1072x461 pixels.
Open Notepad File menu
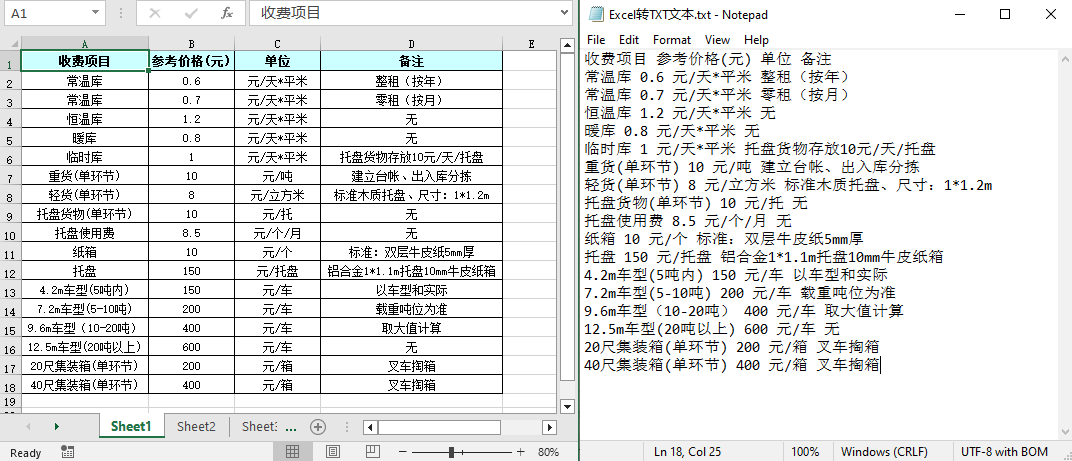click(x=595, y=40)
